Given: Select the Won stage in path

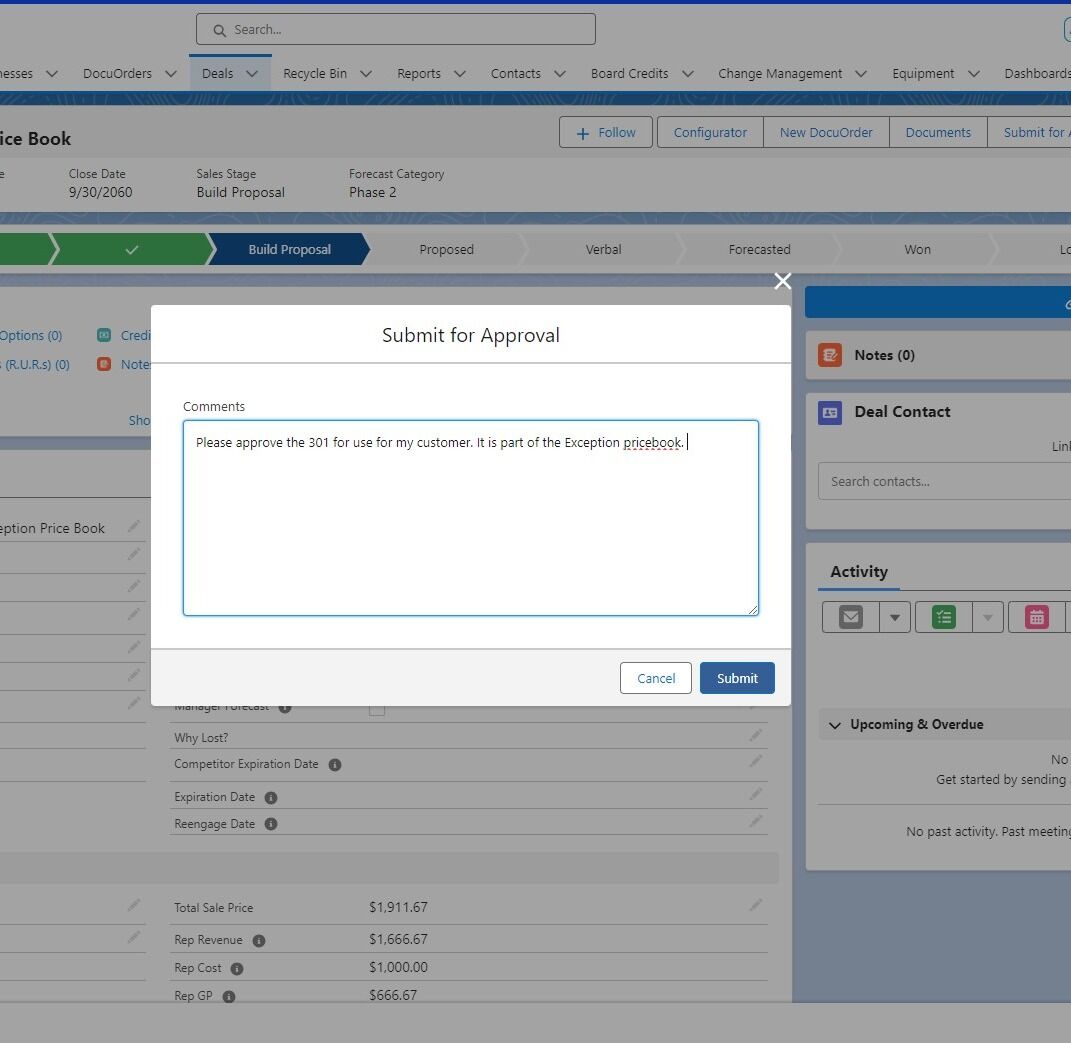Looking at the screenshot, I should coord(917,249).
